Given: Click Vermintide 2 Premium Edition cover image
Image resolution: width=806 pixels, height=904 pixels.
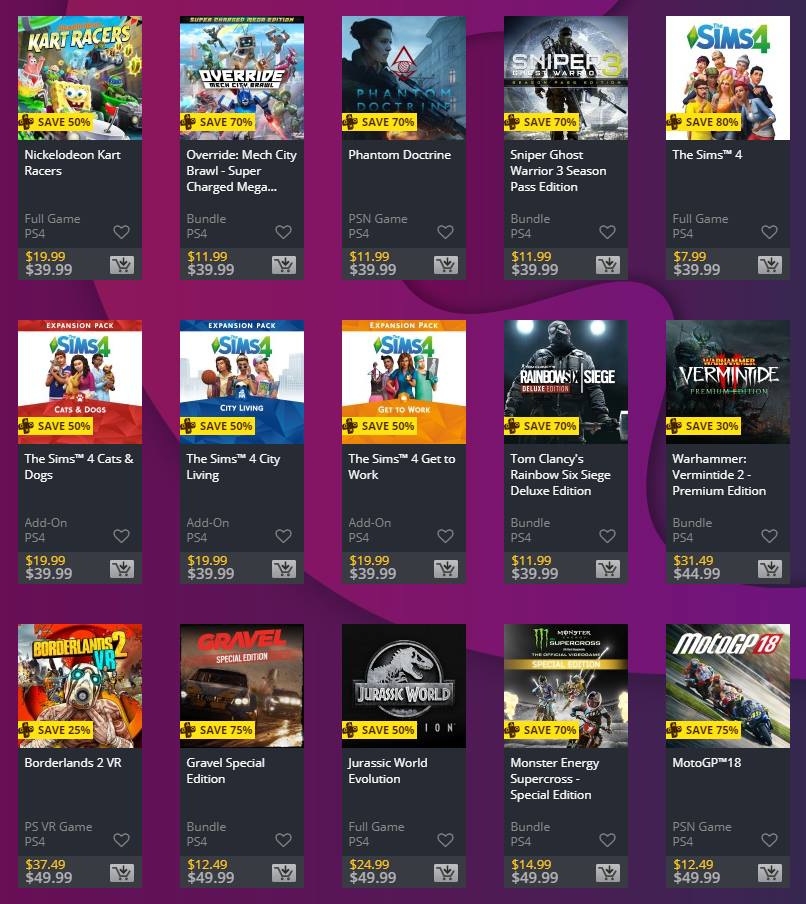Looking at the screenshot, I should coord(728,382).
